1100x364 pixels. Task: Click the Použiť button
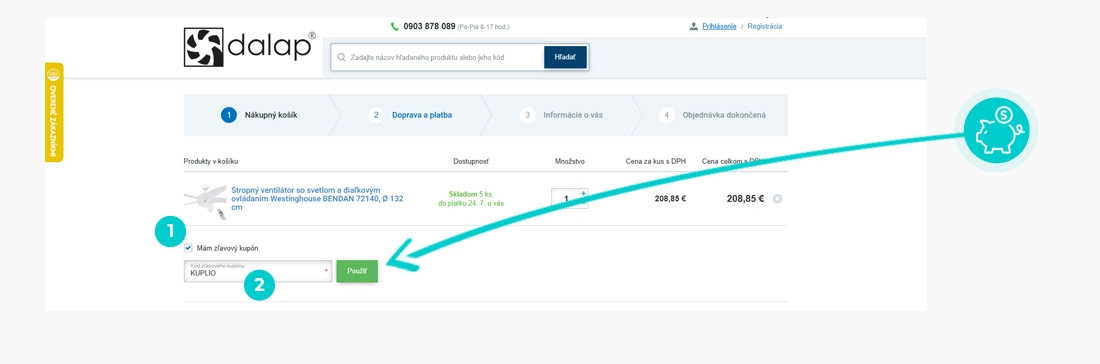(x=357, y=271)
